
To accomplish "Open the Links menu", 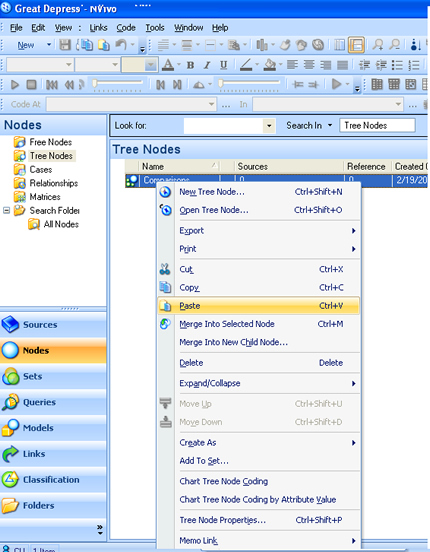I will pos(98,28).
